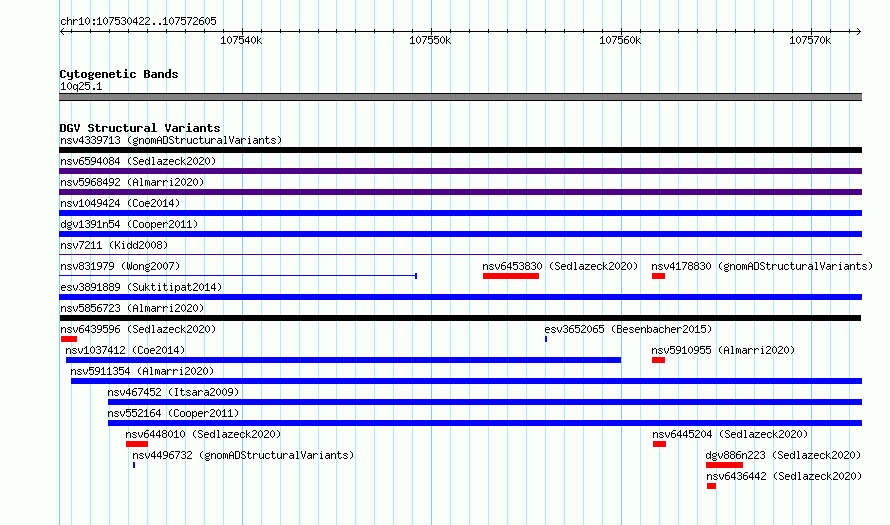The height and width of the screenshot is (525, 890).
Task: Open nsv6445204 (Sedlazeck2020) label
Action: tap(730, 434)
